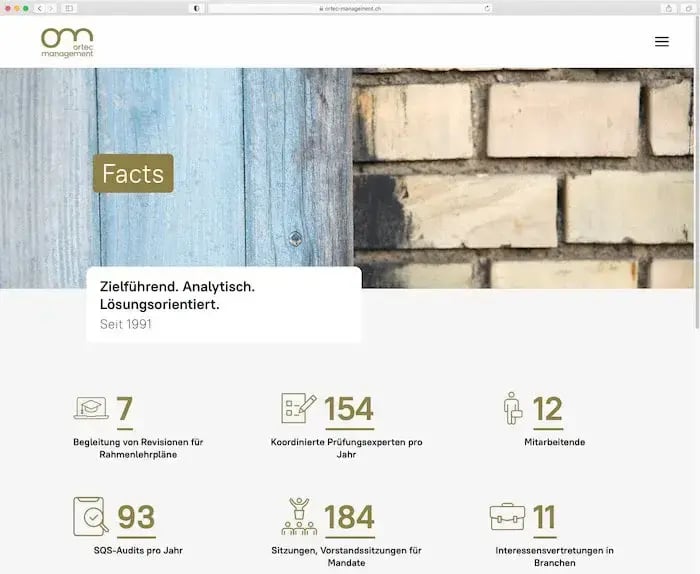Click the checklist and pencil icon
Image resolution: width=700 pixels, height=574 pixels.
tap(299, 408)
